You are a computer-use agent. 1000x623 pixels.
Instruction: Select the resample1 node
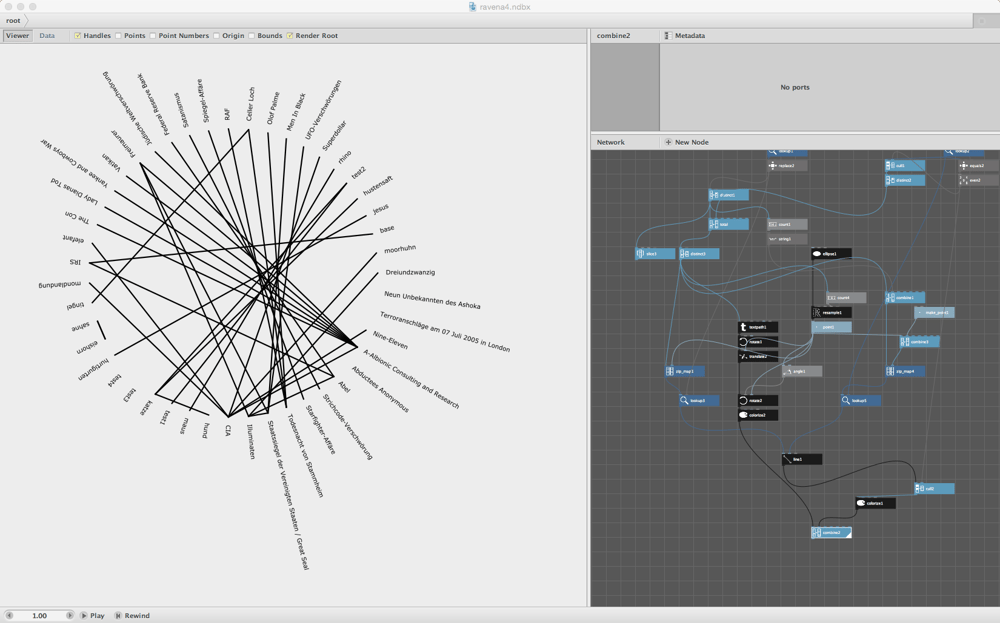(x=831, y=312)
